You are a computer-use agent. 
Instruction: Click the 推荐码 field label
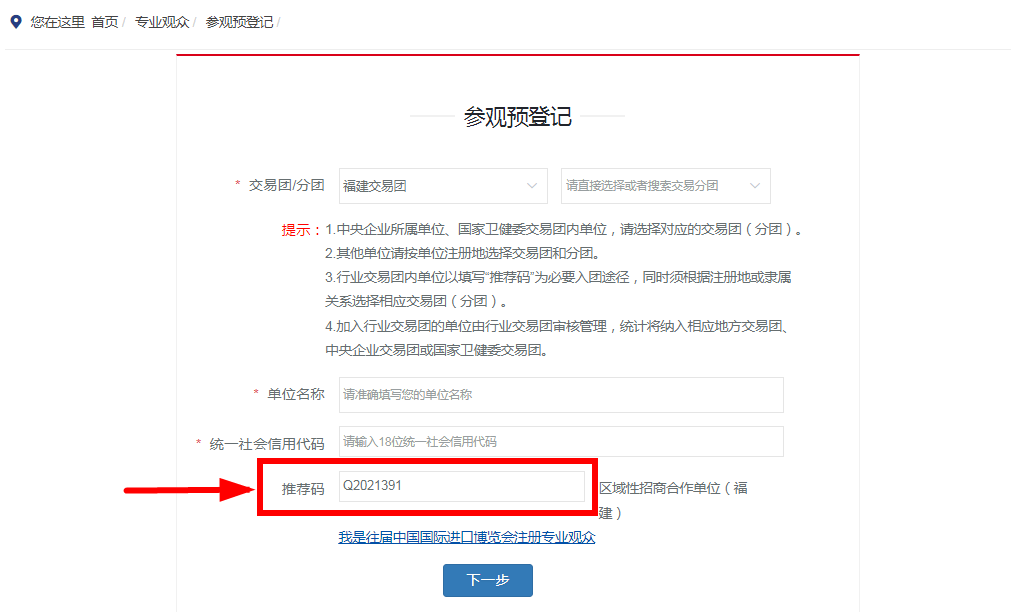pos(303,489)
